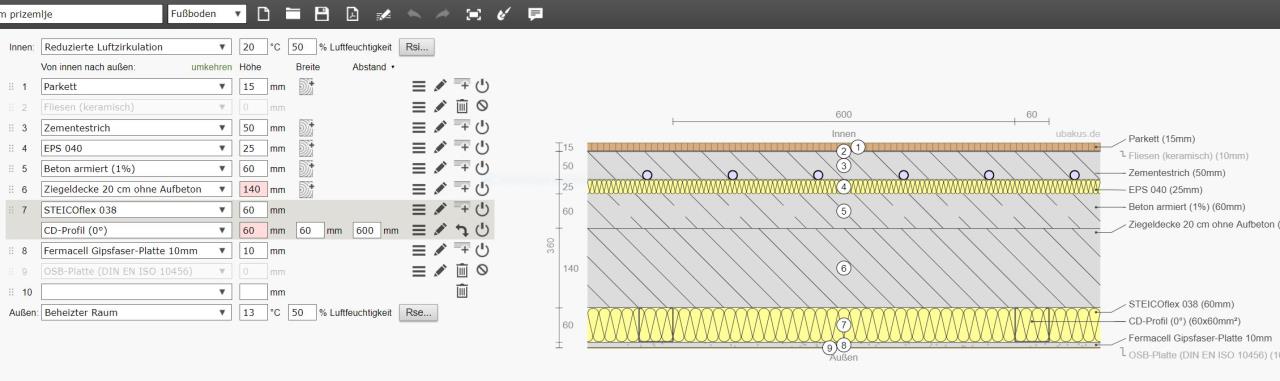Delete the disabled Fliesen (keramisch) layer
Image resolution: width=1280 pixels, height=381 pixels.
(x=462, y=106)
